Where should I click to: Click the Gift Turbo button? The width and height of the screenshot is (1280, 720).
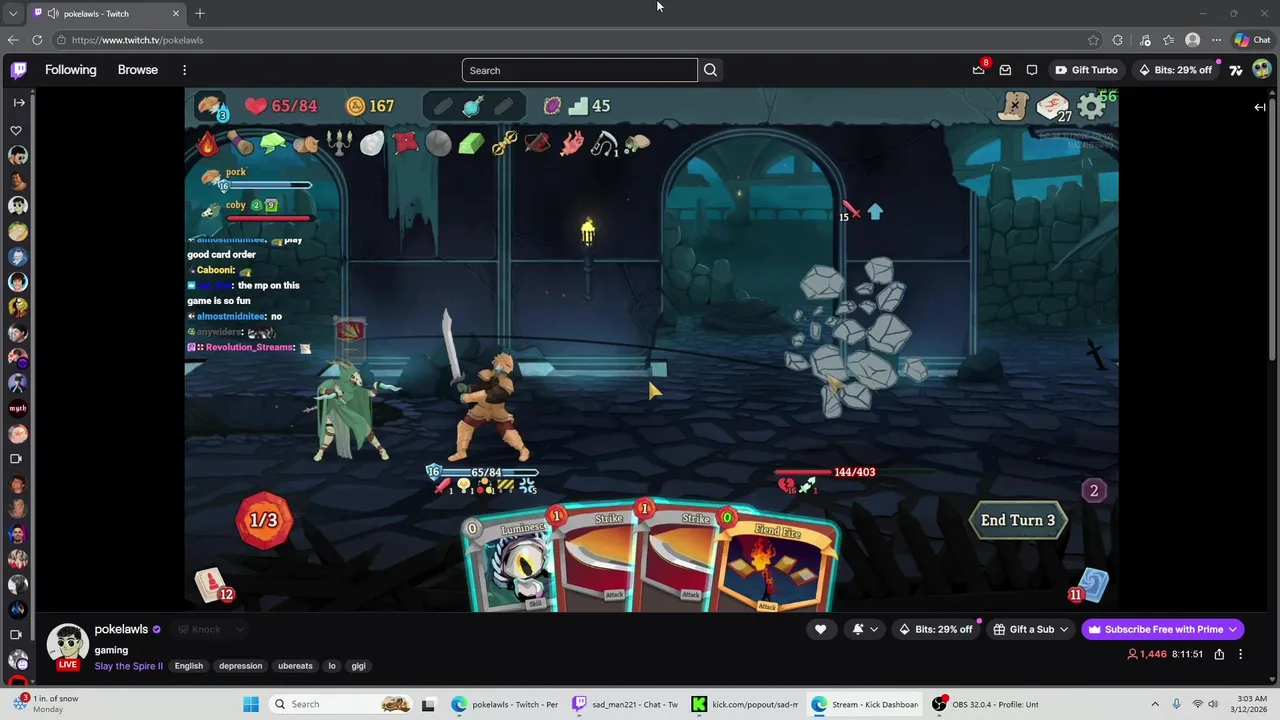pyautogui.click(x=1087, y=70)
